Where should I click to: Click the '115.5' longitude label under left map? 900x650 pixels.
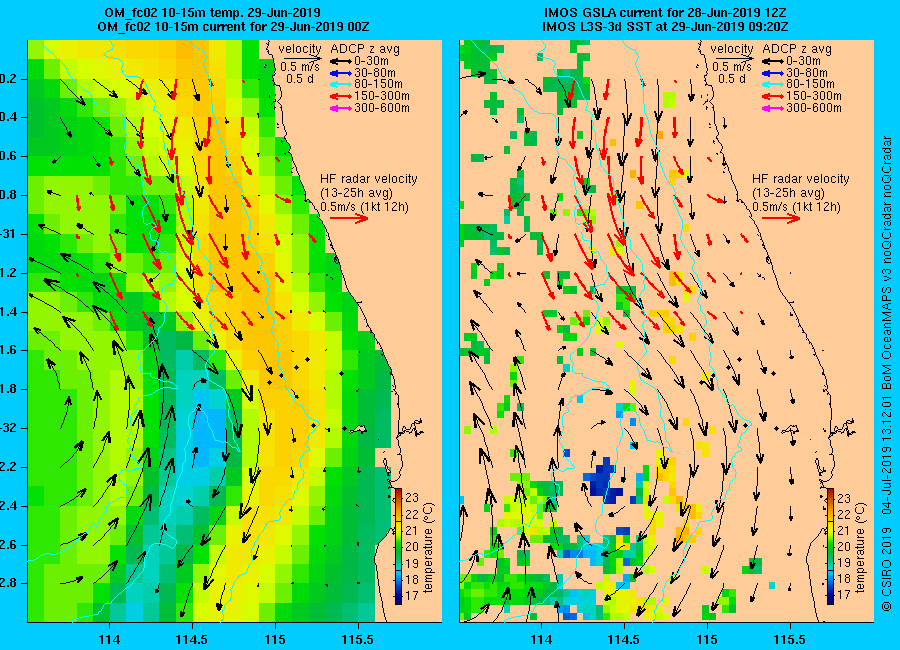click(x=358, y=639)
